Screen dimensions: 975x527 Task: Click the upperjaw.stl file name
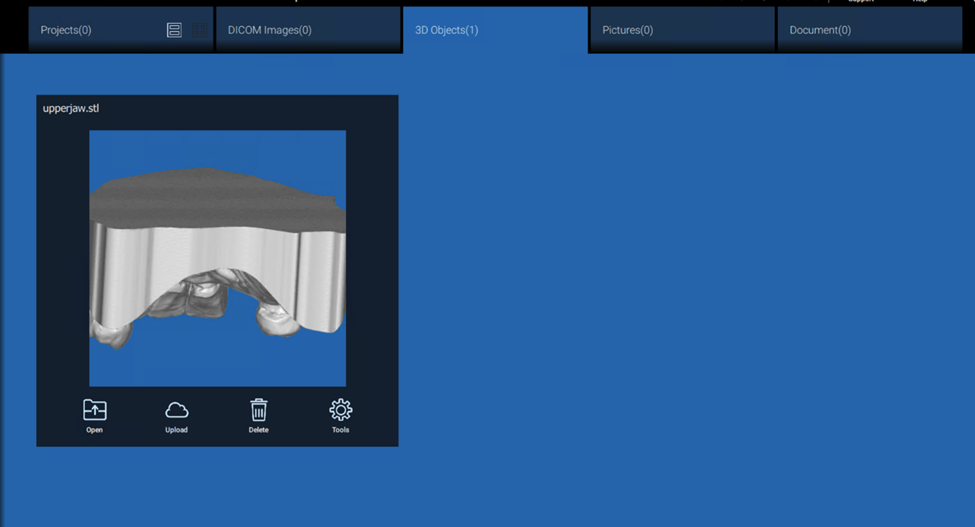71,108
